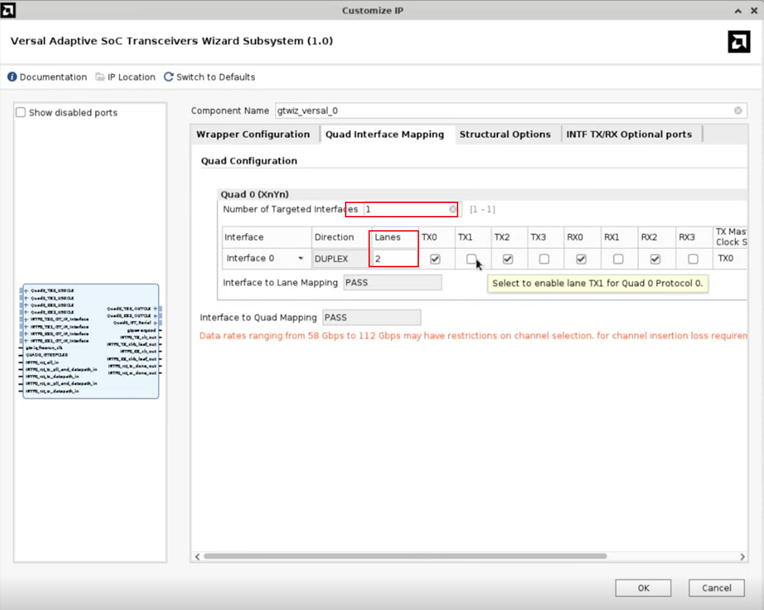Screen dimensions: 764x610
Task: Click Number of Targeted Interfaces field
Action: [411, 209]
